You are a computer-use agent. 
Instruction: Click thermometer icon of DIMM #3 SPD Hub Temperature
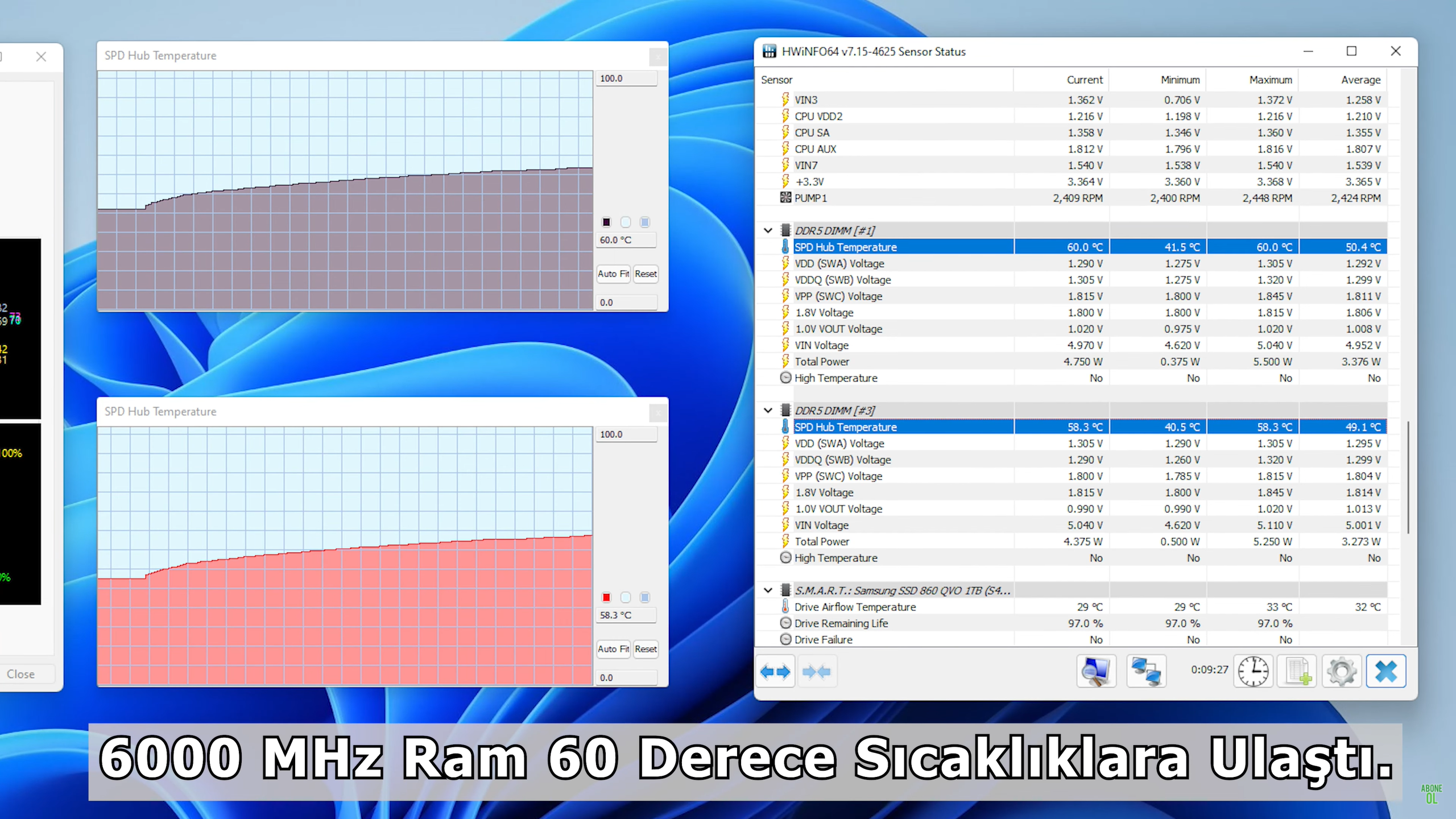(x=785, y=427)
